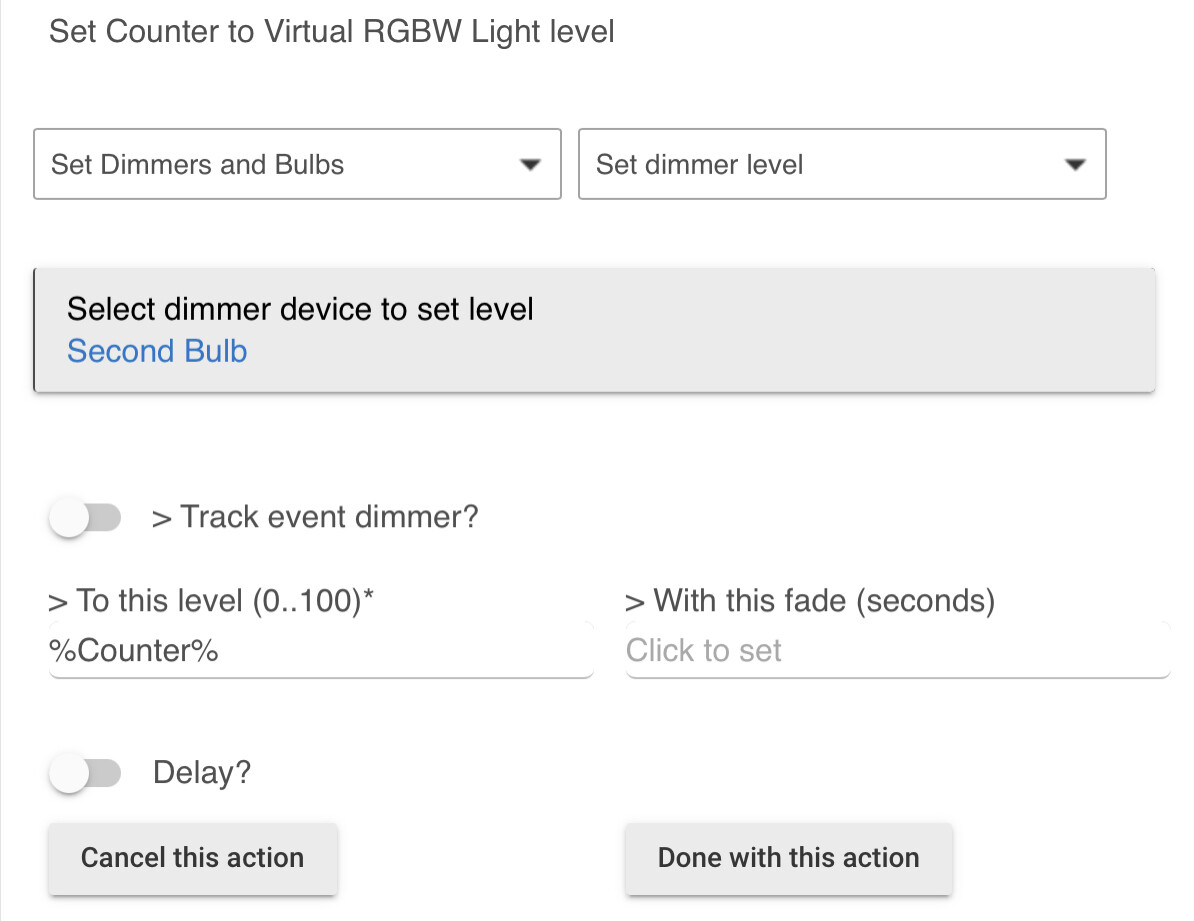
Task: Confirm with Done with this action
Action: point(788,858)
